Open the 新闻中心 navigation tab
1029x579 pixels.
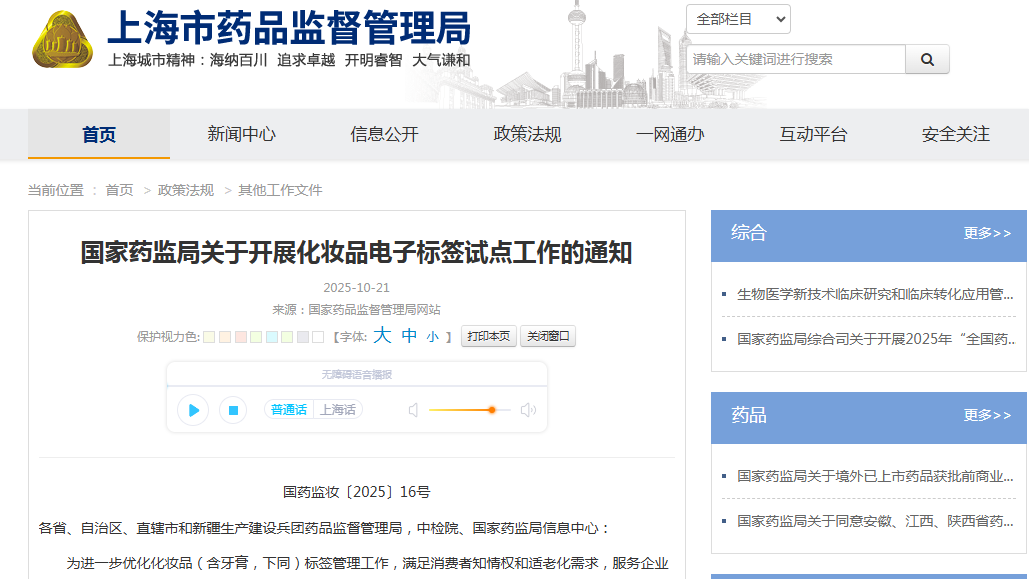click(x=241, y=134)
